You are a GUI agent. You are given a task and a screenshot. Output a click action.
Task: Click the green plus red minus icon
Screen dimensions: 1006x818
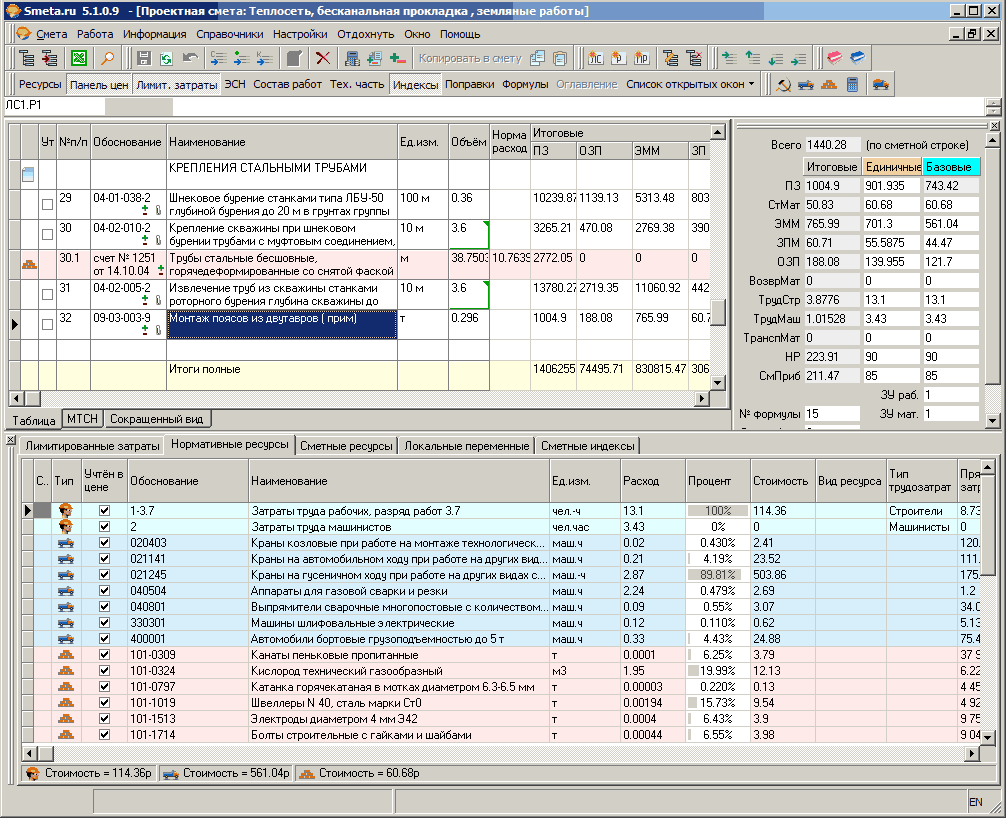(398, 58)
